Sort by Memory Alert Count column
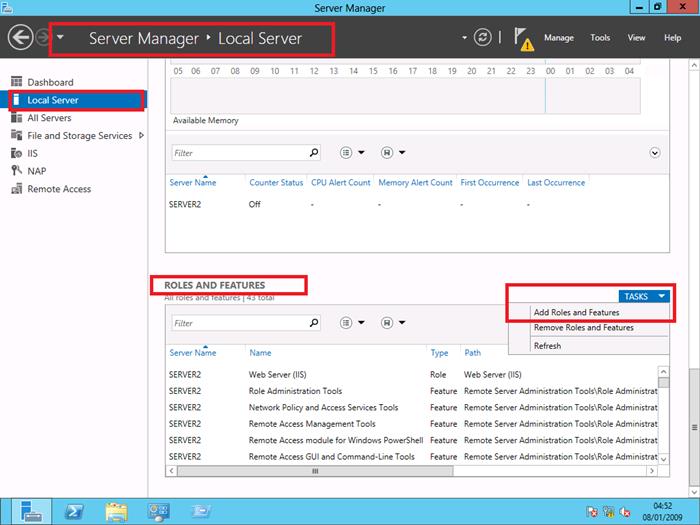The image size is (700, 525). 415,183
